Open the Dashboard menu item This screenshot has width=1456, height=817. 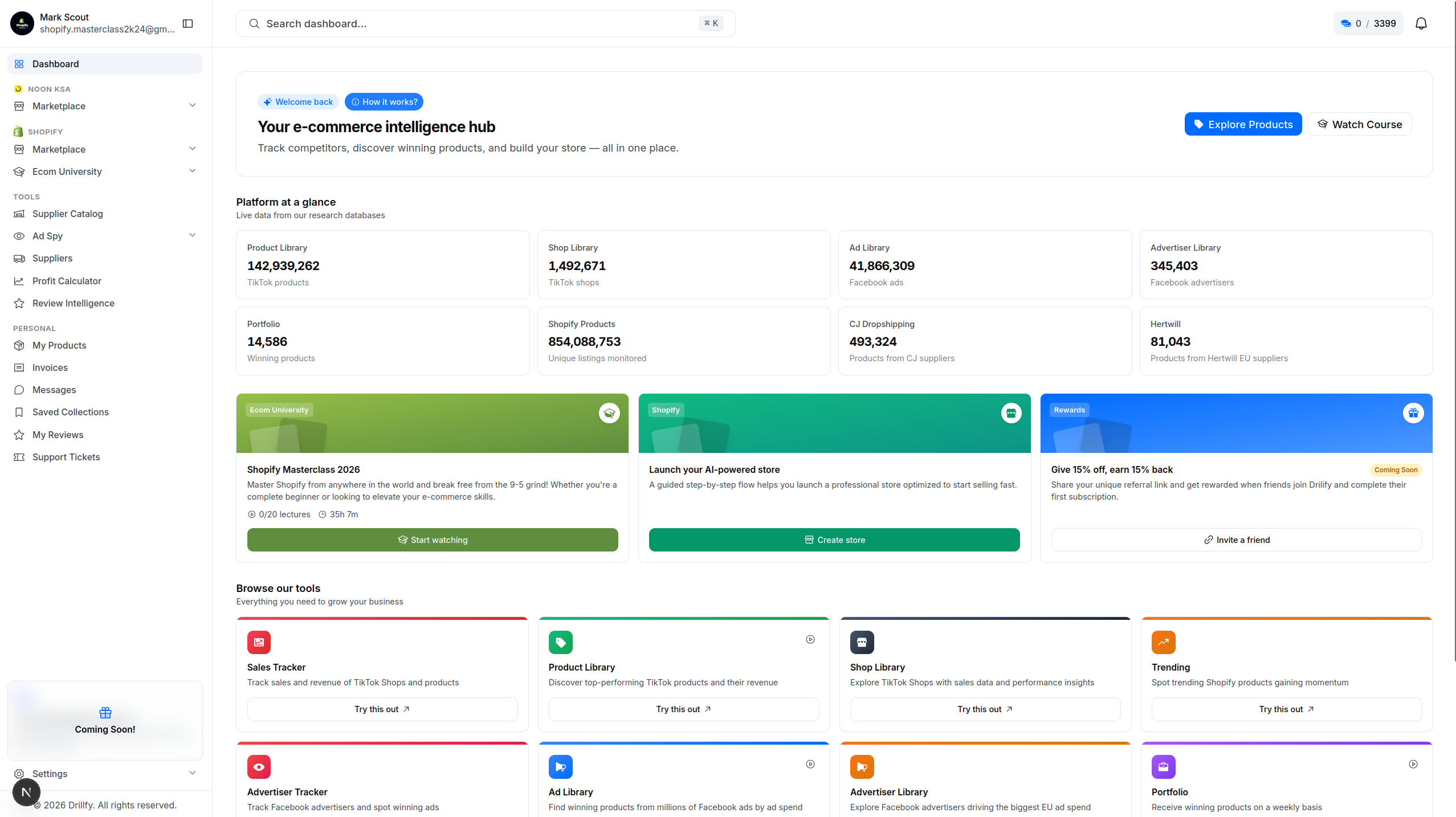point(105,64)
